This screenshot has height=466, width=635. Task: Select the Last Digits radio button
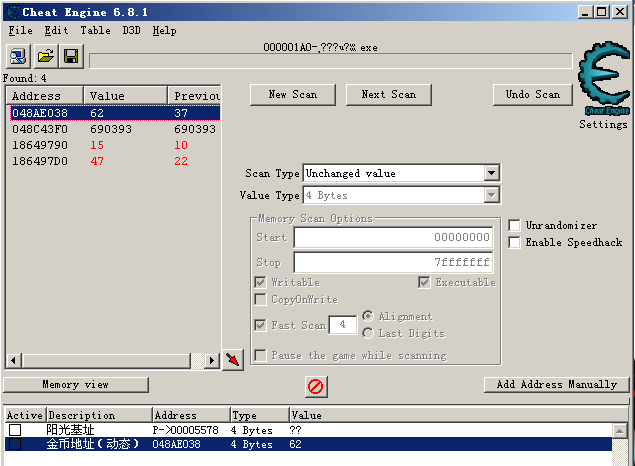pos(368,333)
